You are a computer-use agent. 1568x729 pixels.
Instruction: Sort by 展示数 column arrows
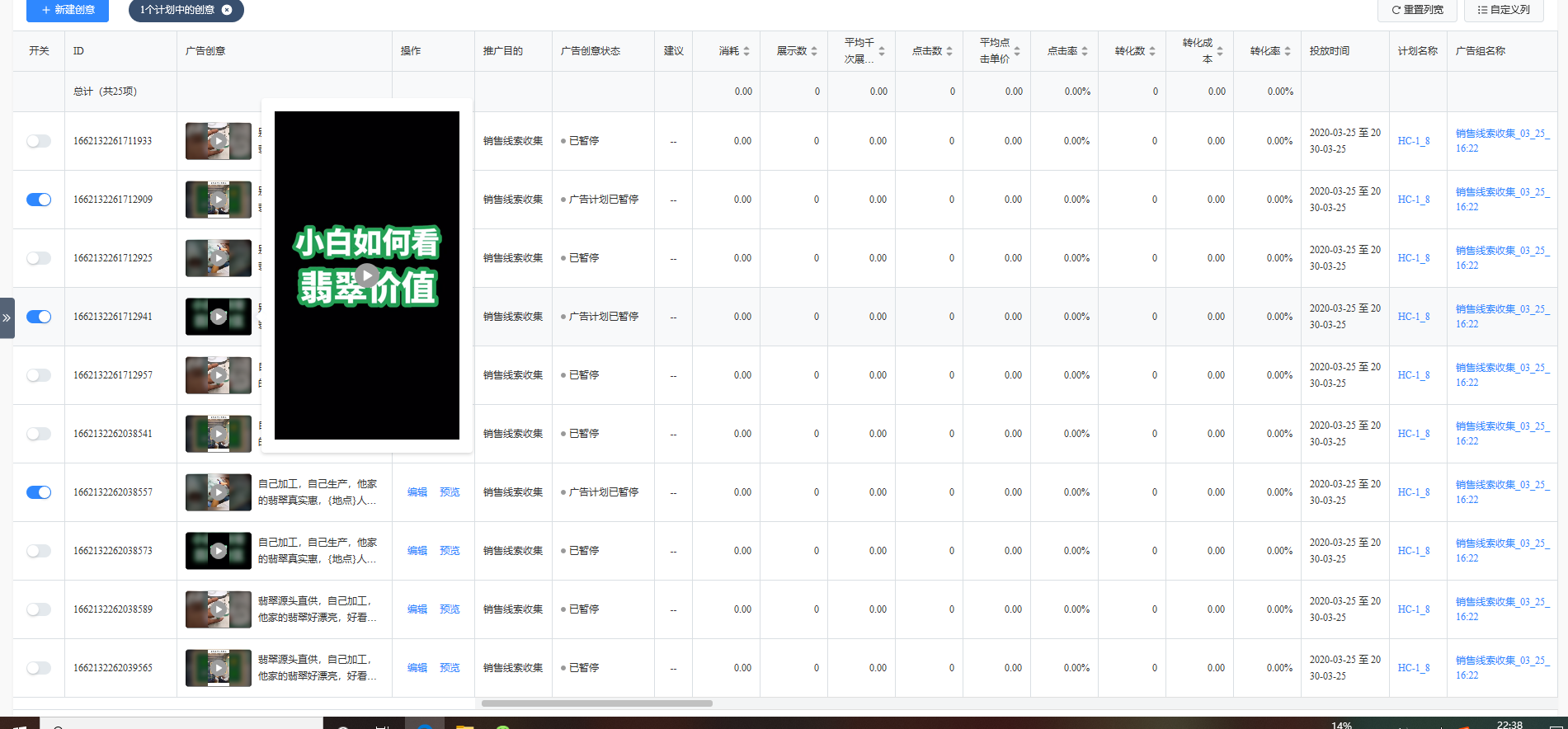tap(814, 51)
